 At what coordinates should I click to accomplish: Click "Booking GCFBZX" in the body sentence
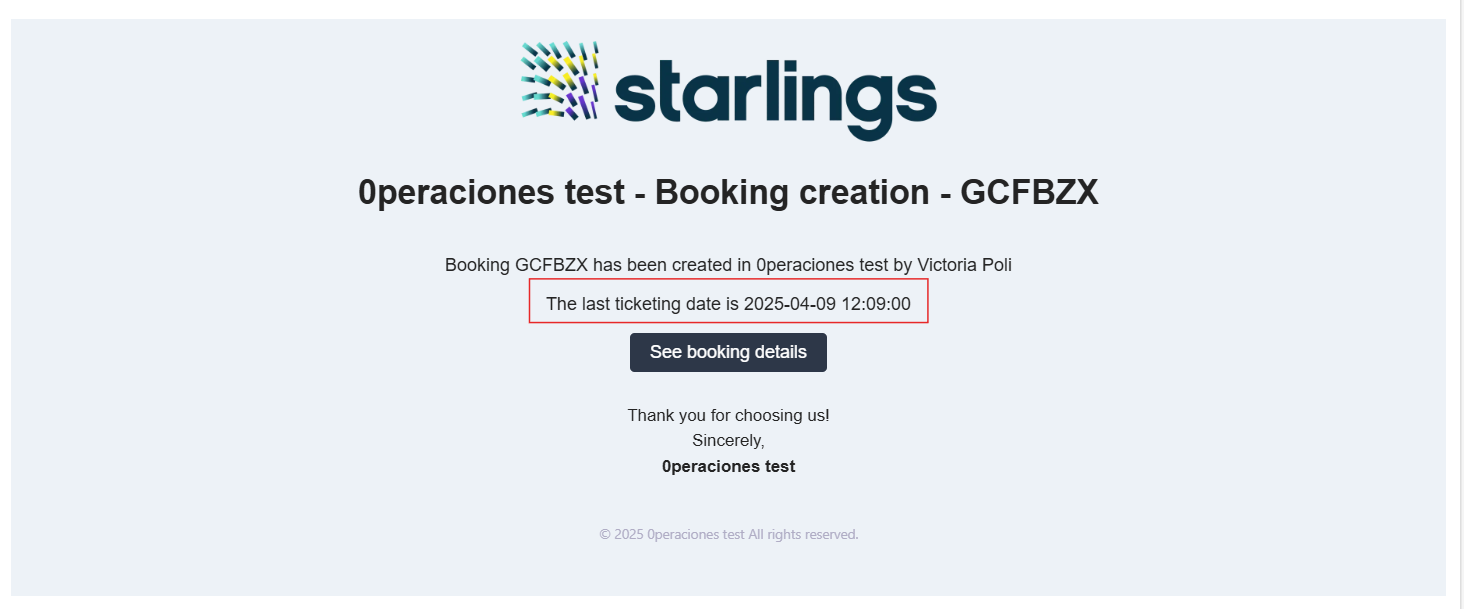point(515,265)
